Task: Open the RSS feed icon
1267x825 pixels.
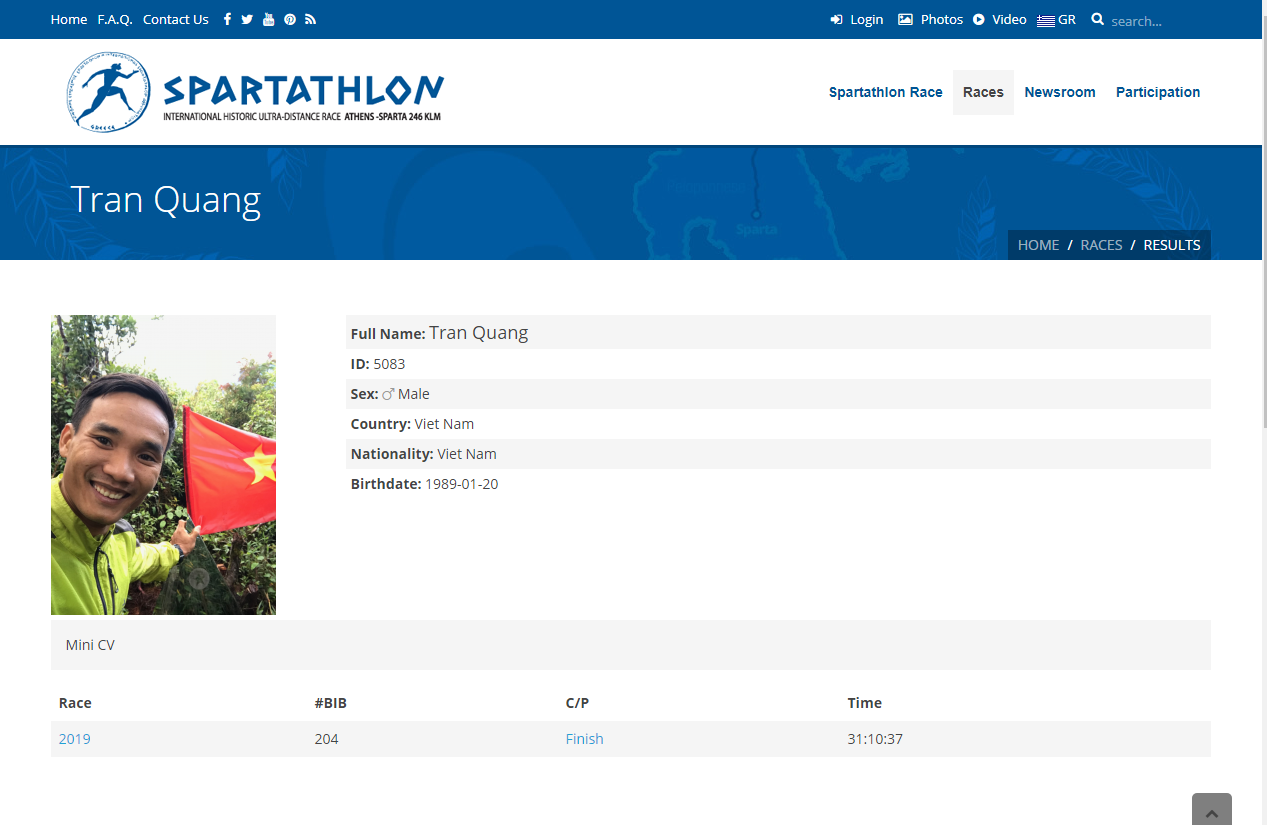Action: (x=311, y=19)
